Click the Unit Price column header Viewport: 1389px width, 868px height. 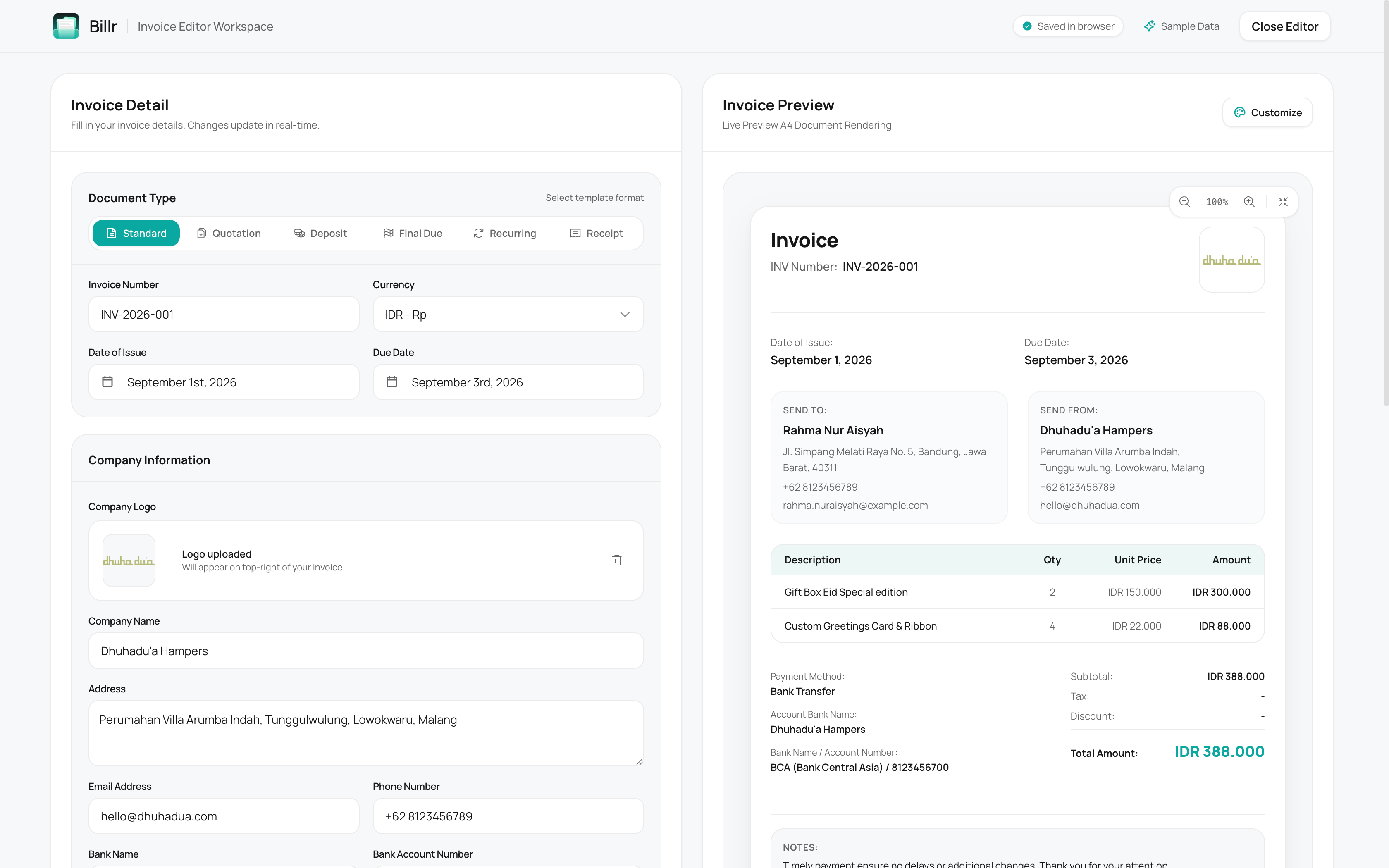click(1138, 560)
